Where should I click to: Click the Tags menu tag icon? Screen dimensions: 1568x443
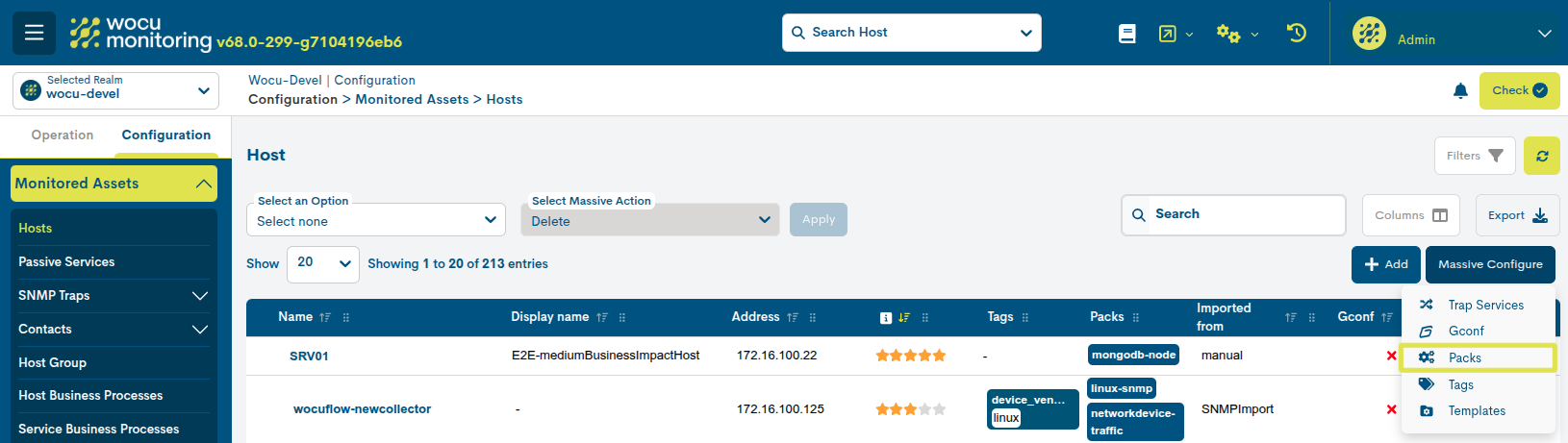(1427, 384)
